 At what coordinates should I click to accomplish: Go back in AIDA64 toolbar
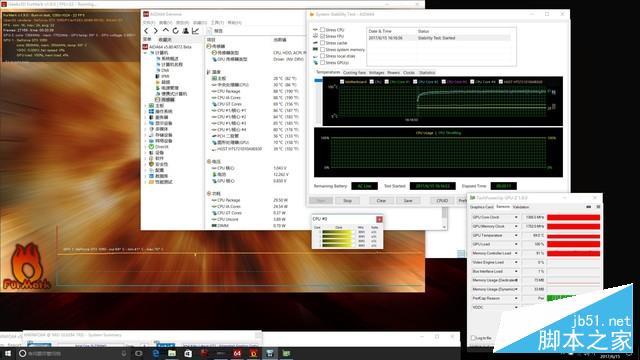146,31
